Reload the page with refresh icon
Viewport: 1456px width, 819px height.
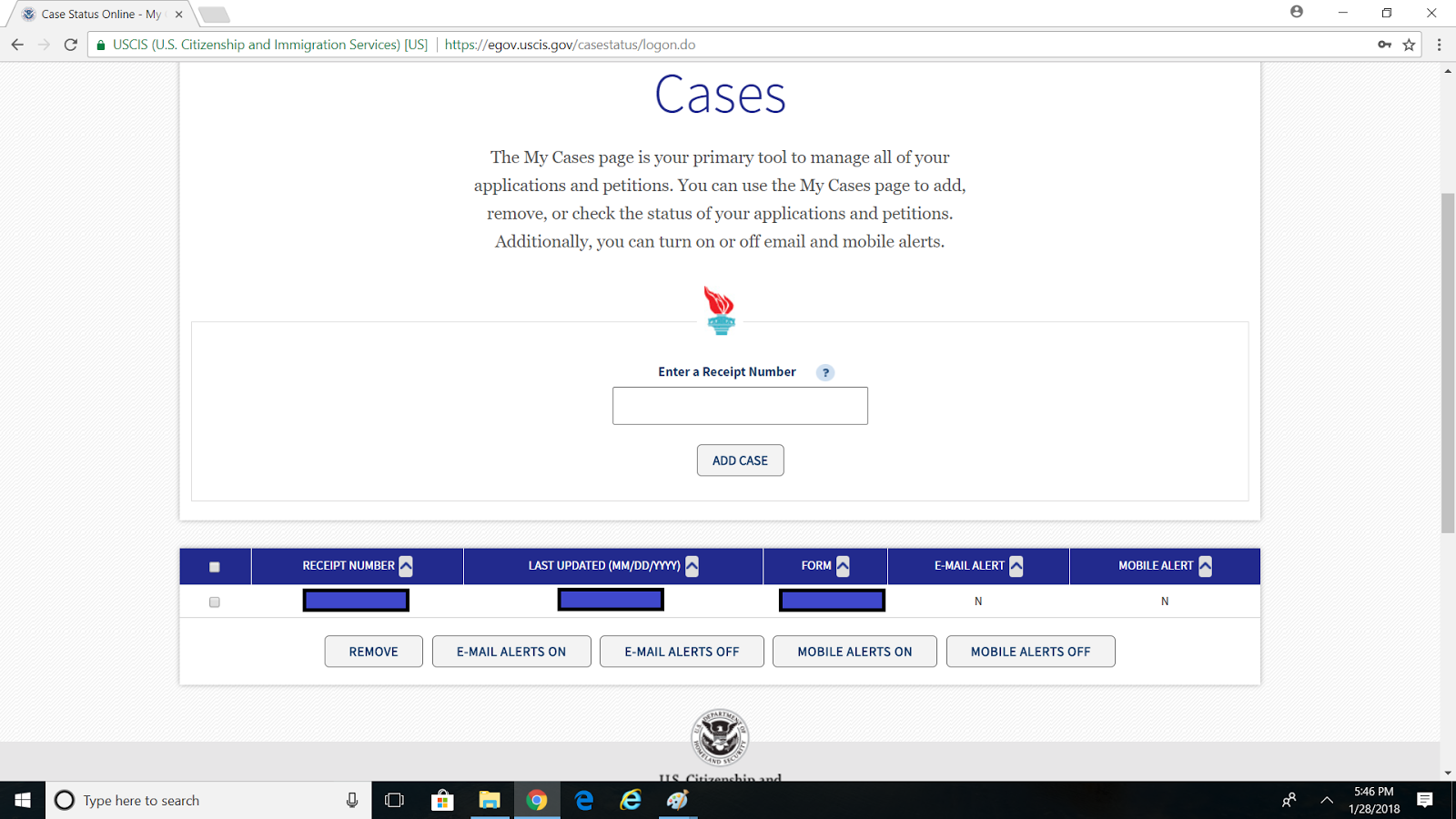[70, 45]
